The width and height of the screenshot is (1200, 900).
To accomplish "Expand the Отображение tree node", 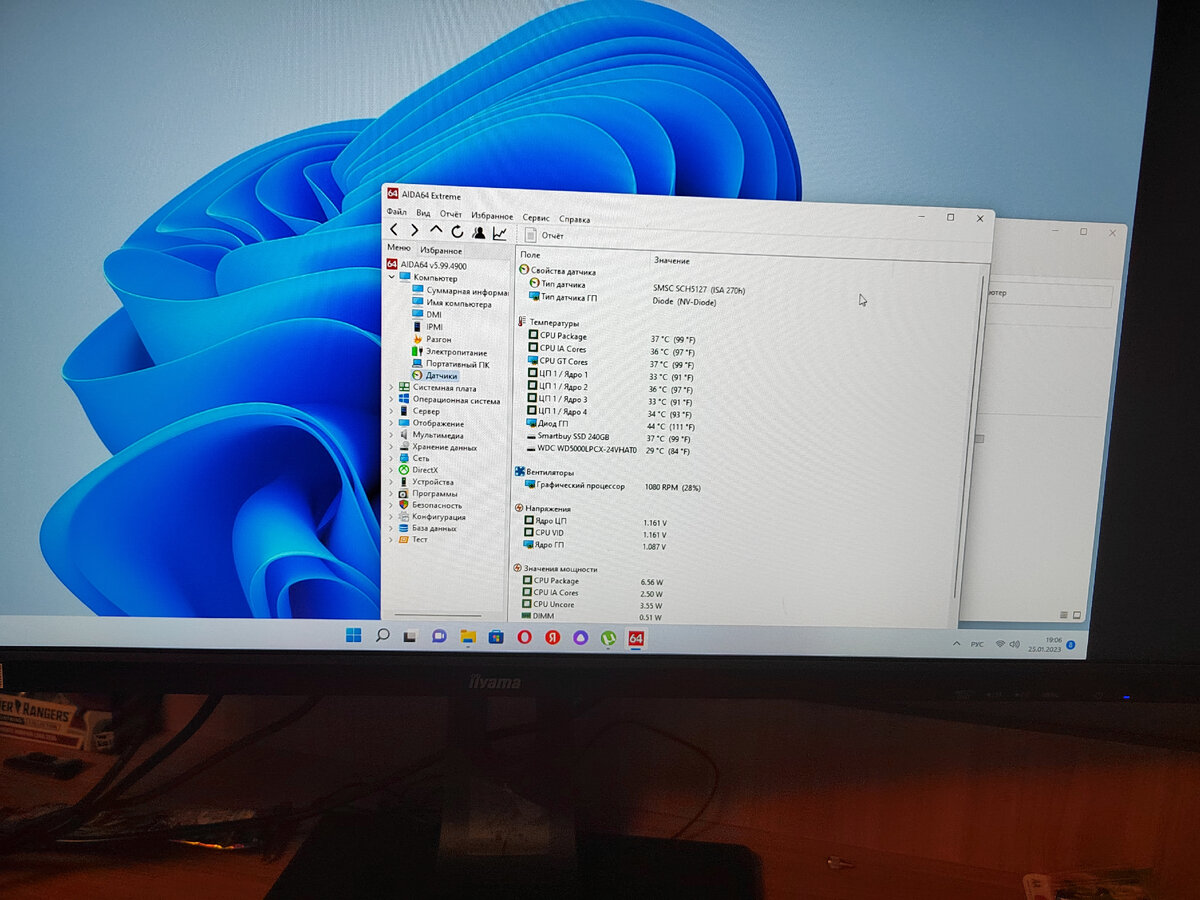I will [391, 423].
